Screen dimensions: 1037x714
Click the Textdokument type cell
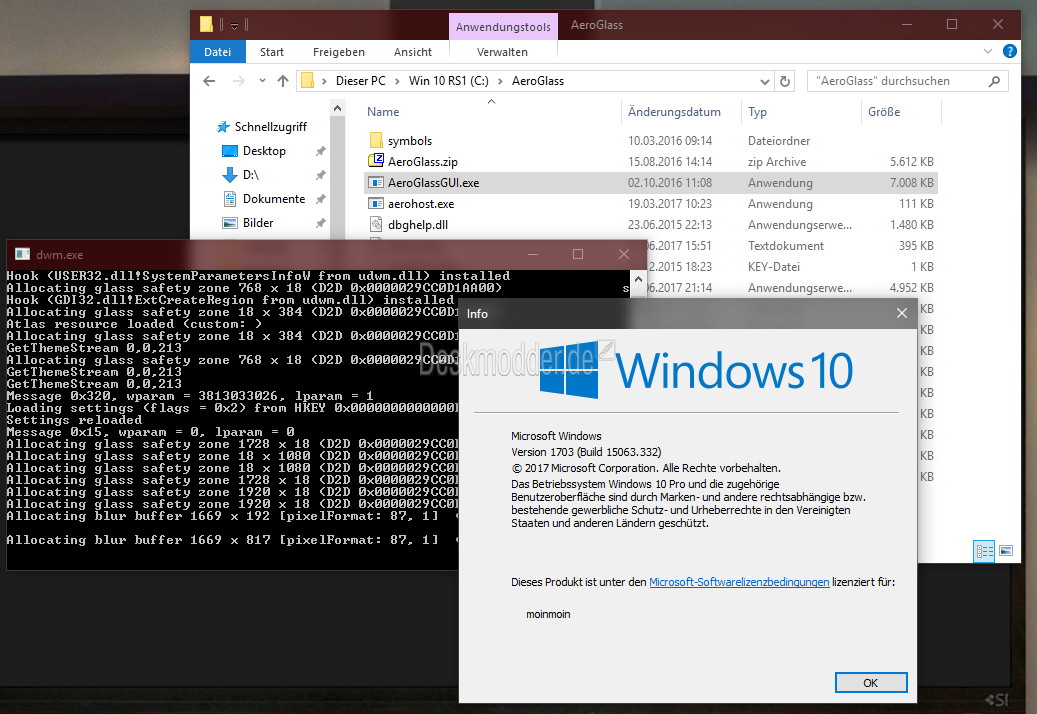pyautogui.click(x=786, y=246)
